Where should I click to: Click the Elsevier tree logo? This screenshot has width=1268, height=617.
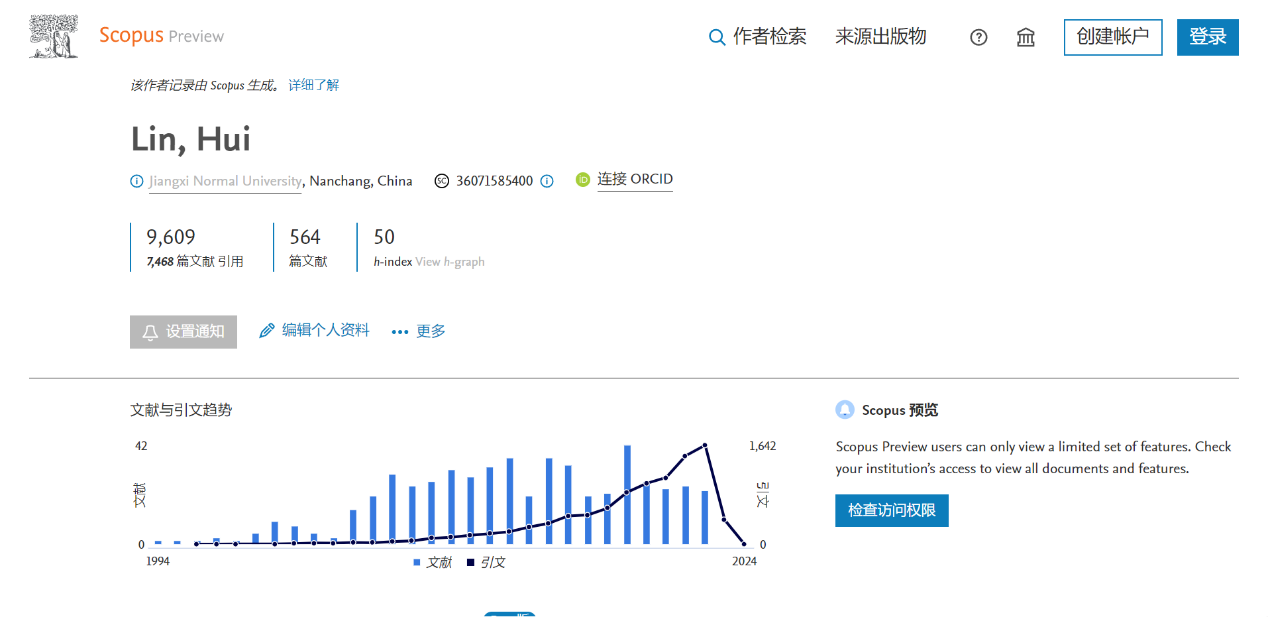point(54,37)
